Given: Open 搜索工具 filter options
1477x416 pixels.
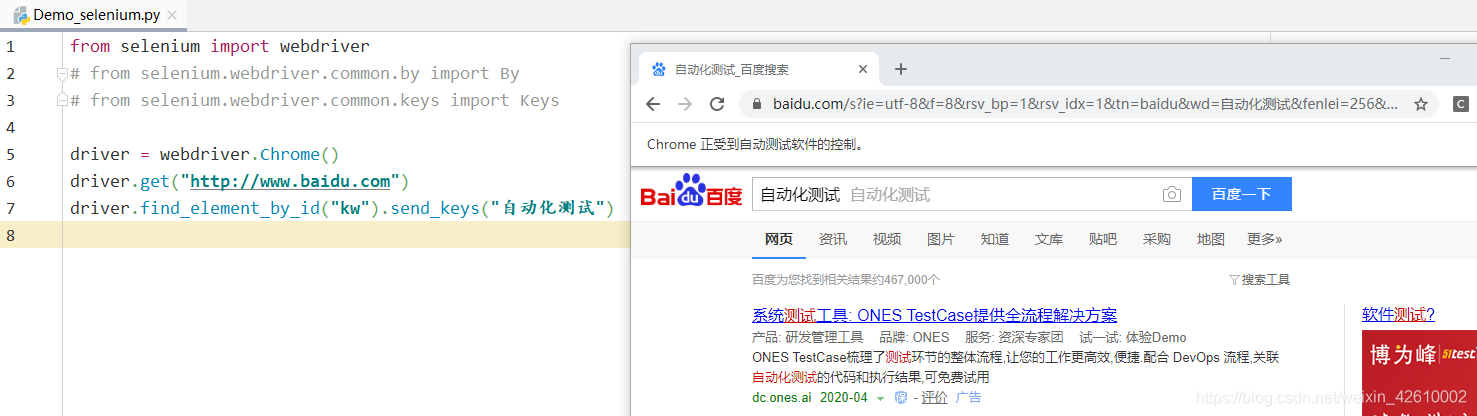Looking at the screenshot, I should pyautogui.click(x=1260, y=280).
